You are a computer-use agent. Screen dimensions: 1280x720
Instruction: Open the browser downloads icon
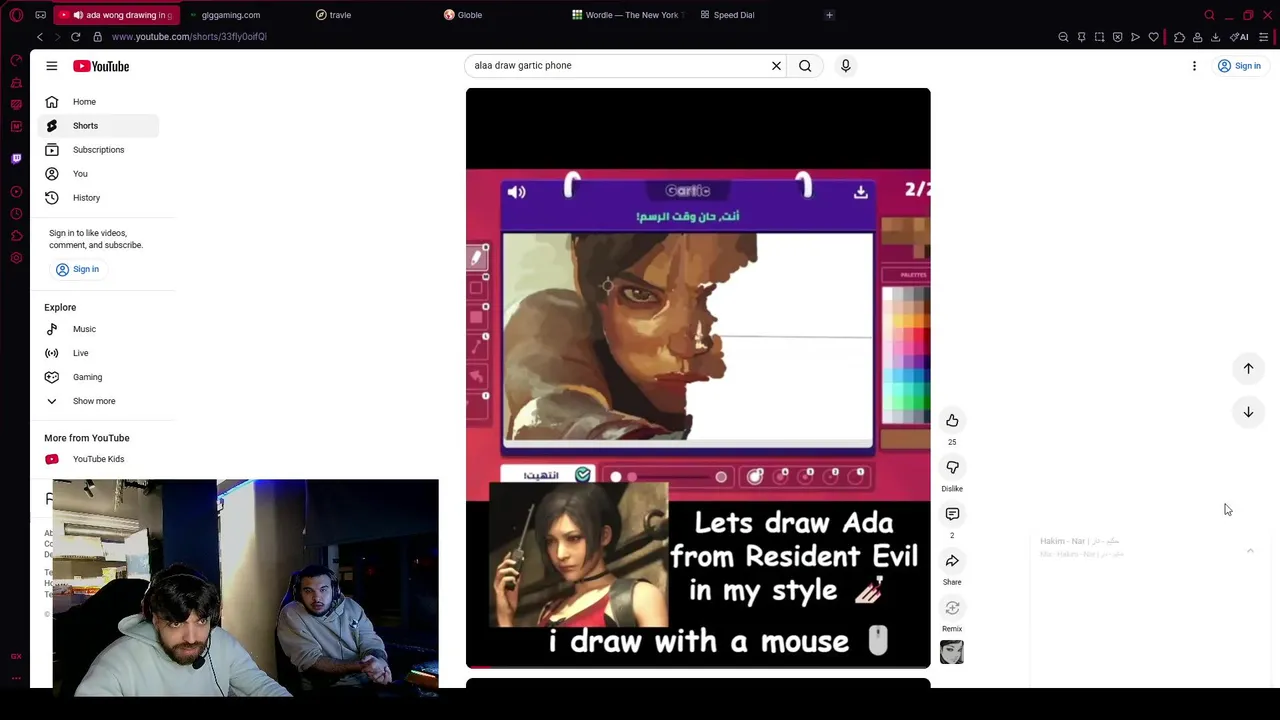pyautogui.click(x=1215, y=37)
